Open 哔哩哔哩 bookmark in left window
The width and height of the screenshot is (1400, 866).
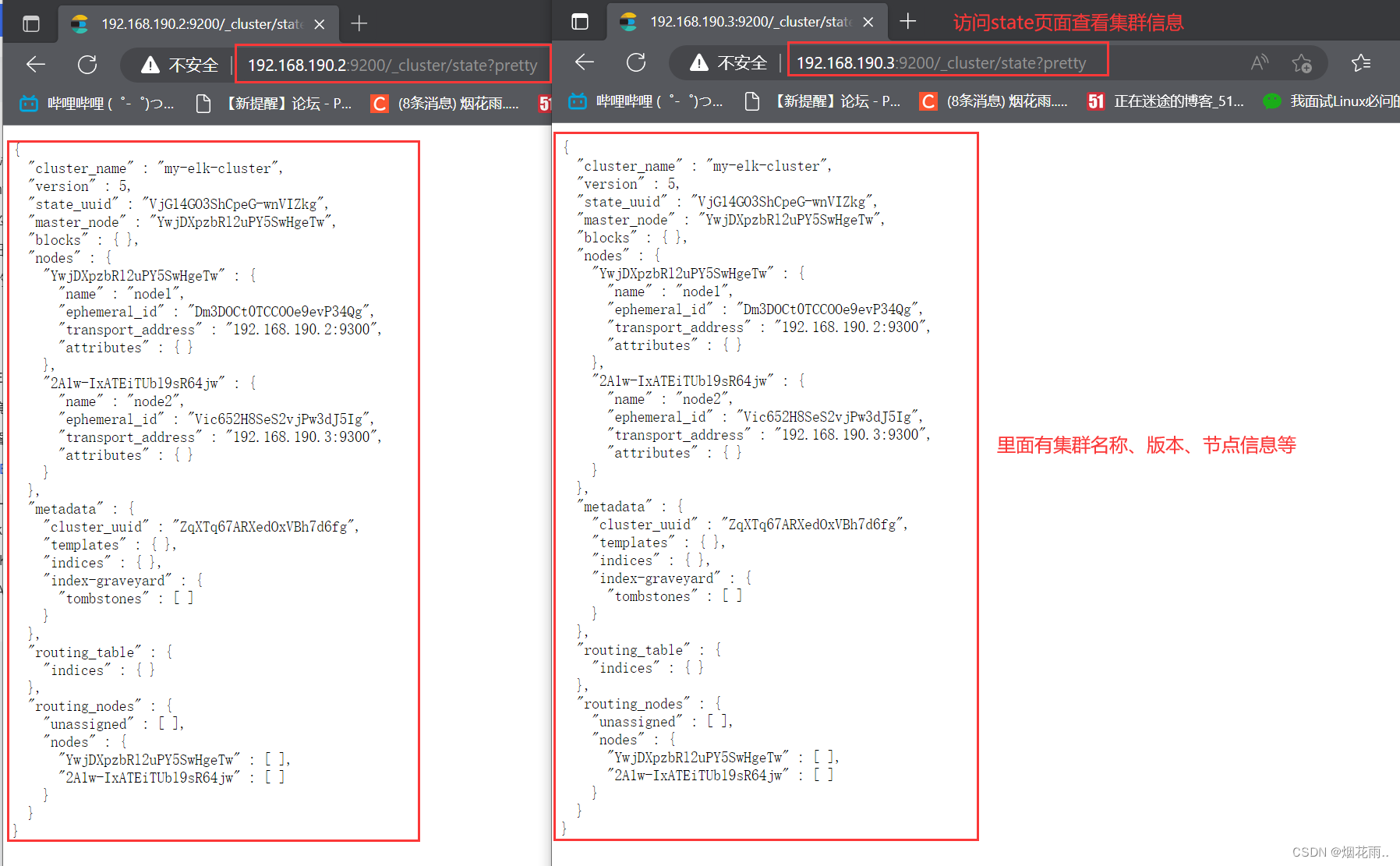coord(97,103)
